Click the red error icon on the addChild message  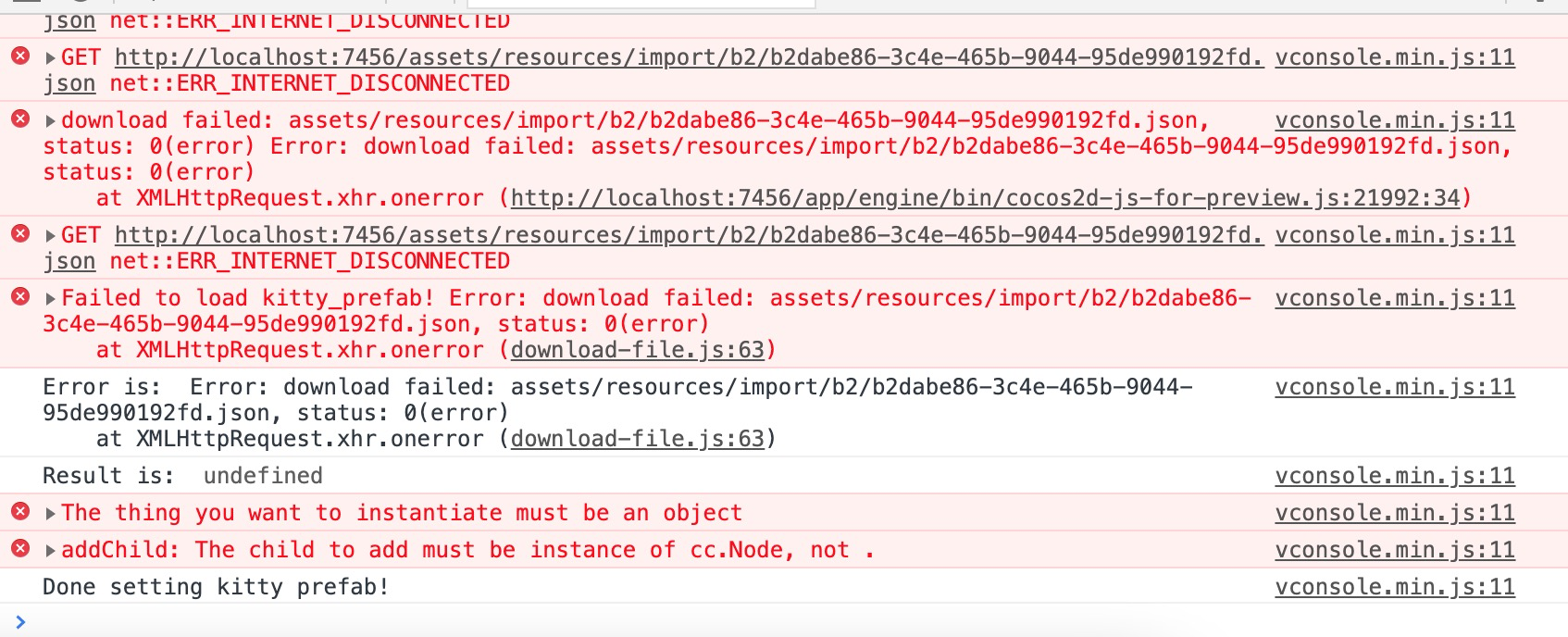click(x=21, y=549)
